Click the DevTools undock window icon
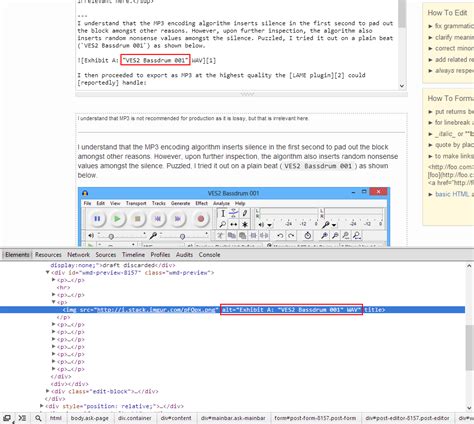 coord(7,418)
